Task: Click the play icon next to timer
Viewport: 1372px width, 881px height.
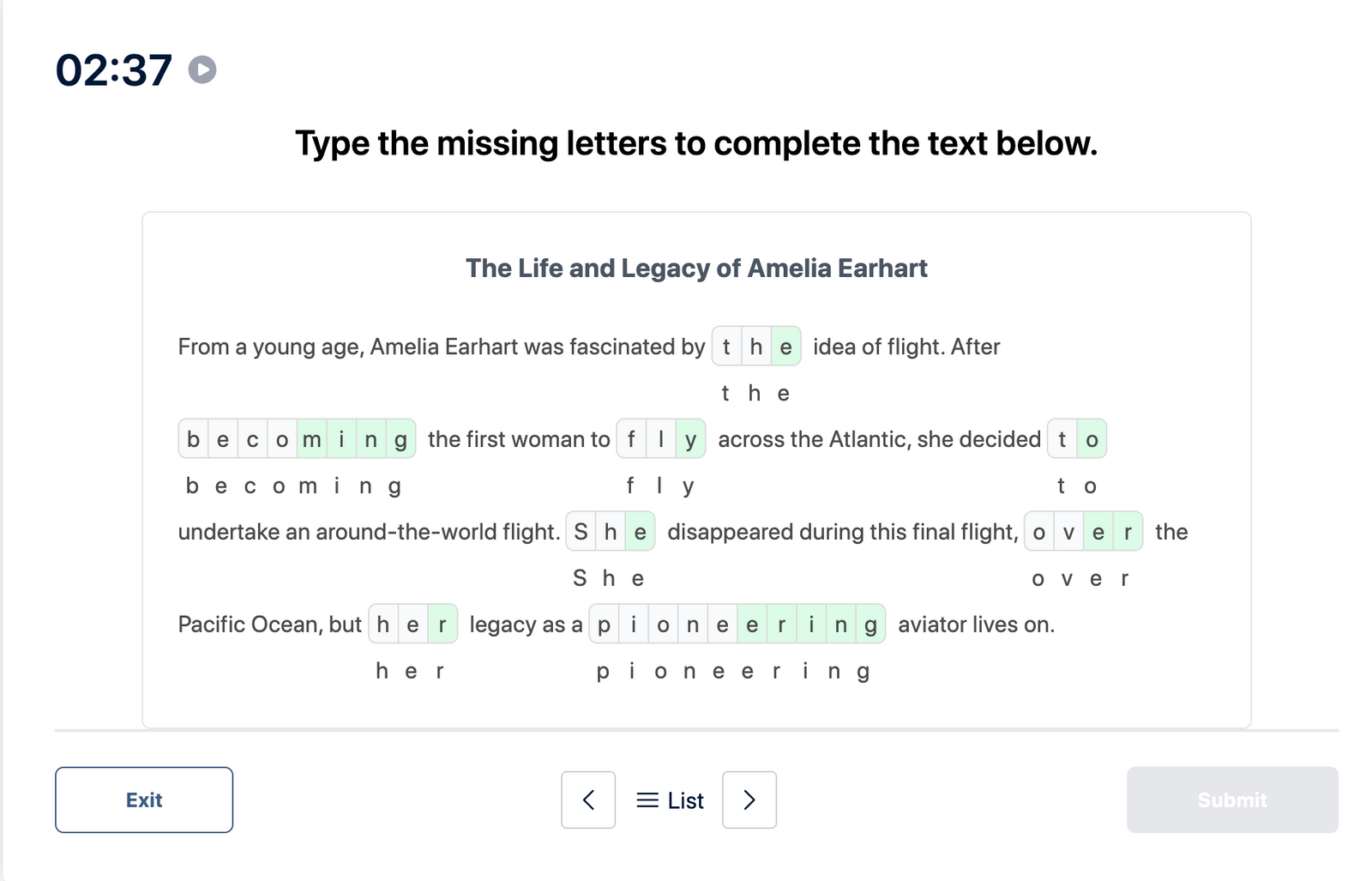Action: (x=202, y=69)
